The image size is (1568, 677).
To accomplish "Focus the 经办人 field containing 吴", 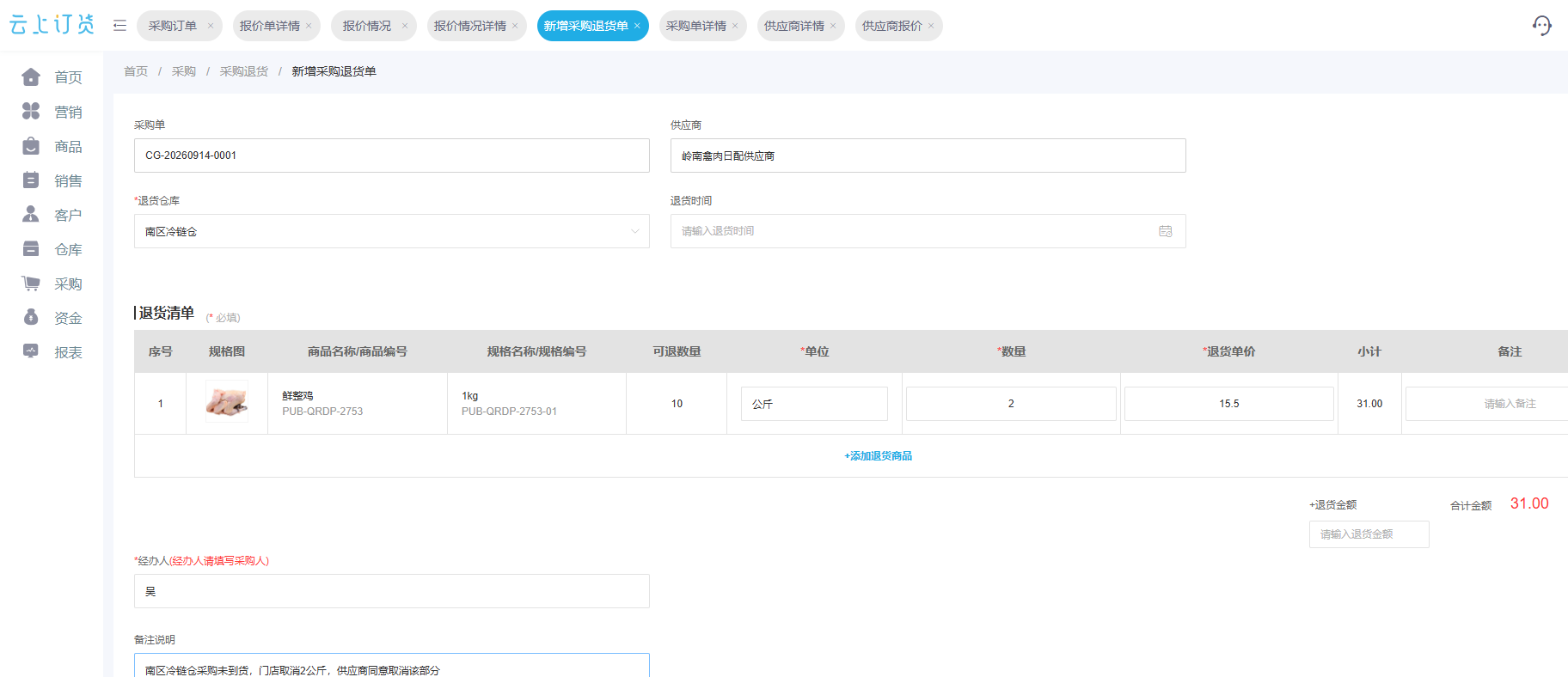I will (392, 591).
